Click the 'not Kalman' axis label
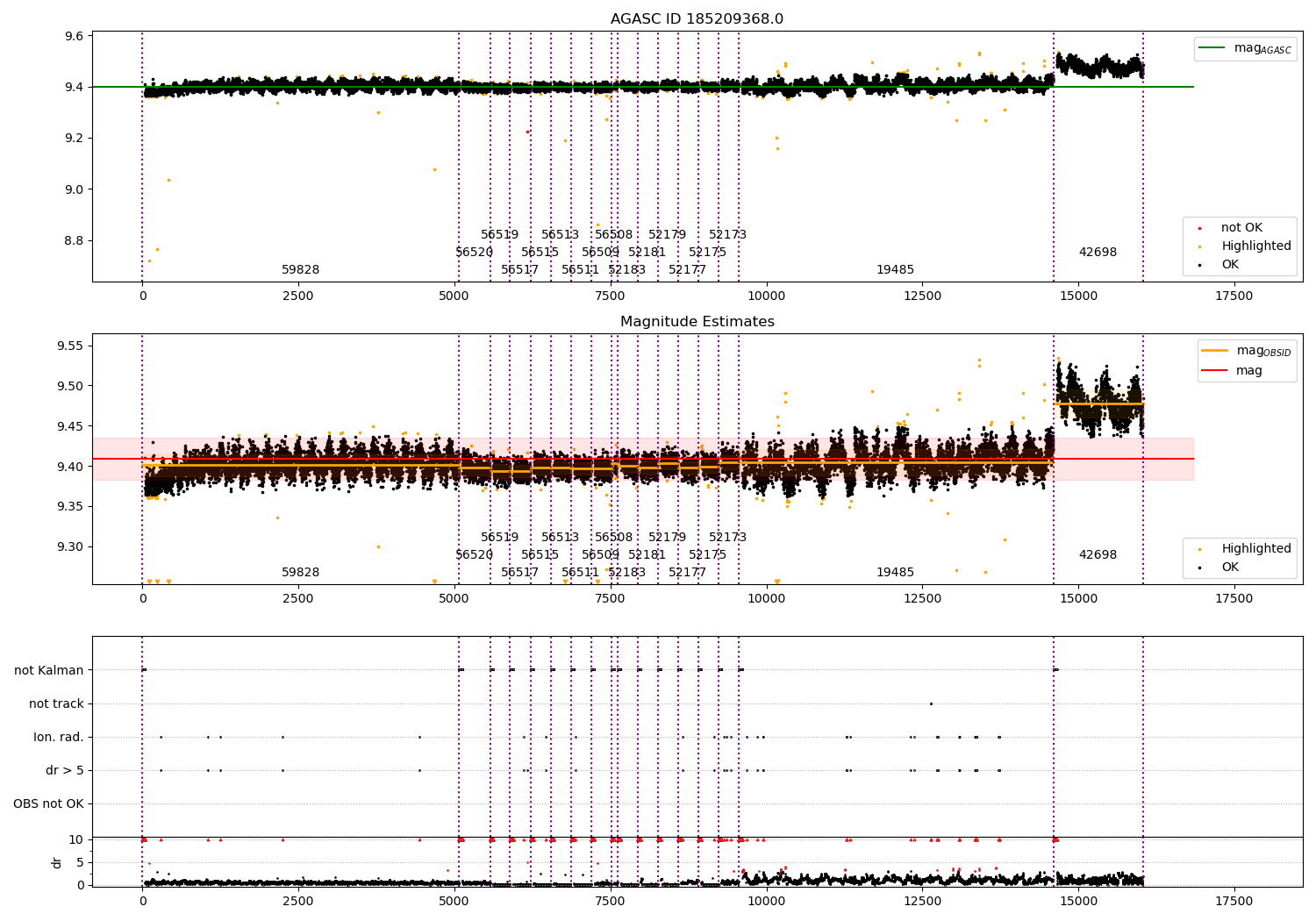 [49, 670]
